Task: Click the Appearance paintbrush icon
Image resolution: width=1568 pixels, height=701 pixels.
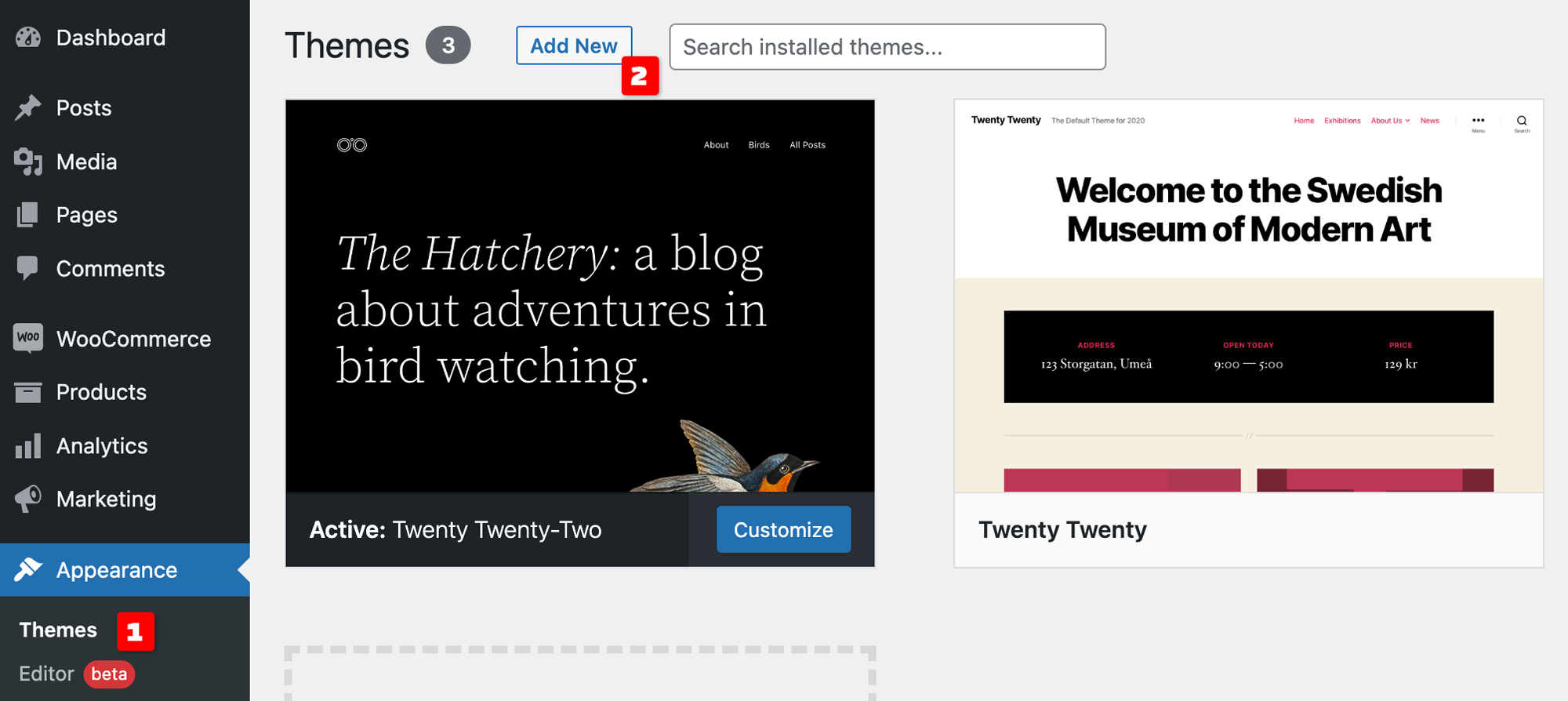Action: 28,570
